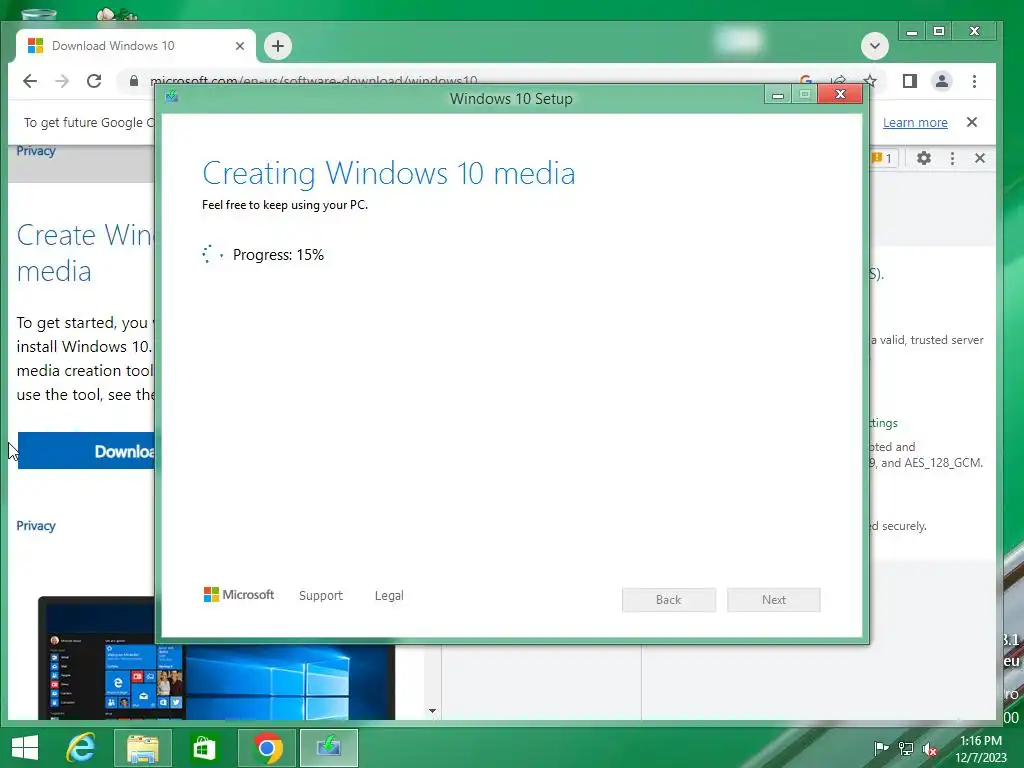Viewport: 1024px width, 768px height.
Task: Click Learn more link in infobar
Action: (915, 122)
